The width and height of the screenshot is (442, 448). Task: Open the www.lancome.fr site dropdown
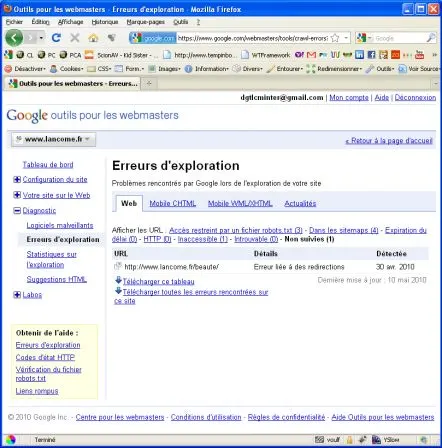[x=54, y=139]
